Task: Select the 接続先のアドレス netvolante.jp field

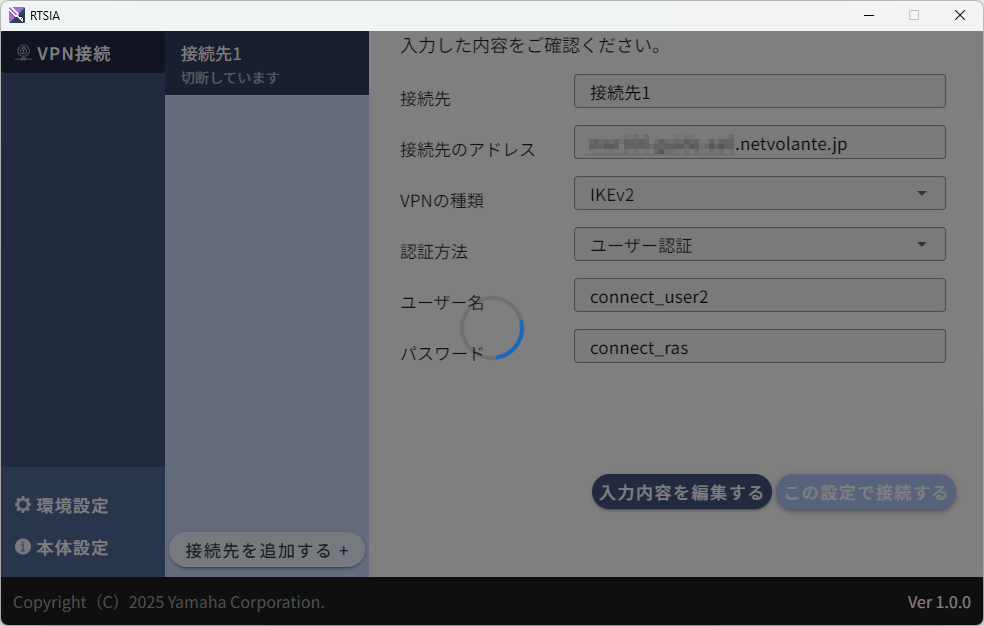Action: click(x=759, y=142)
